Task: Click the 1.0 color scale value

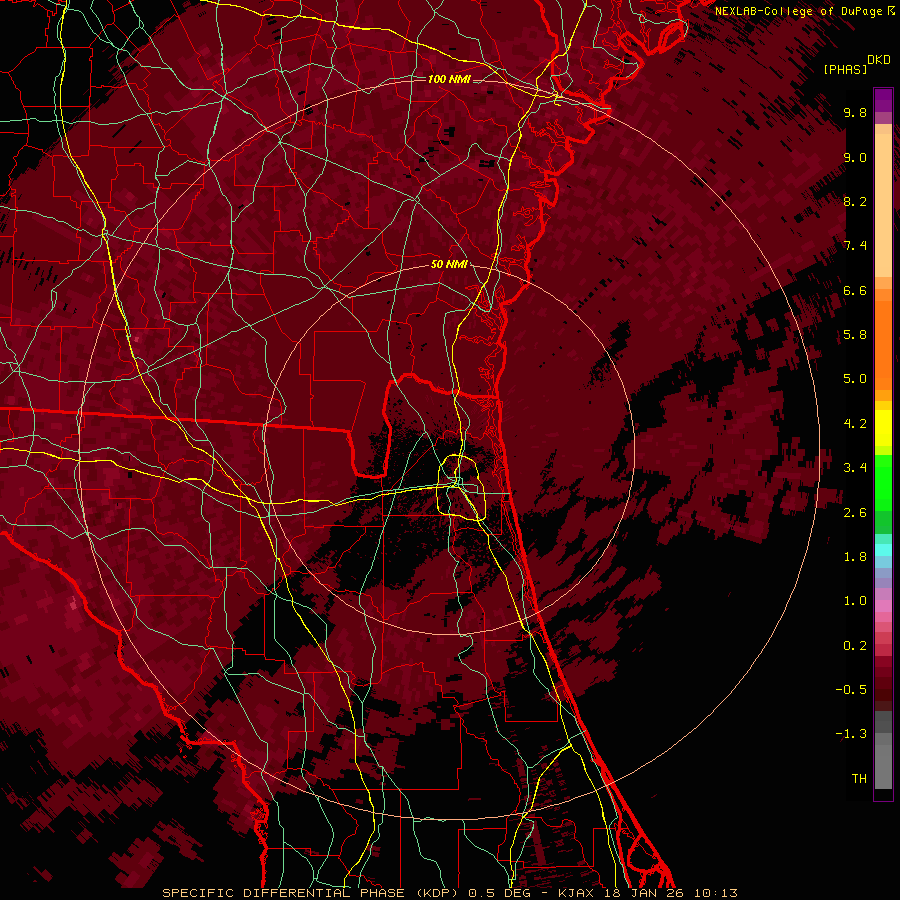Action: (855, 601)
